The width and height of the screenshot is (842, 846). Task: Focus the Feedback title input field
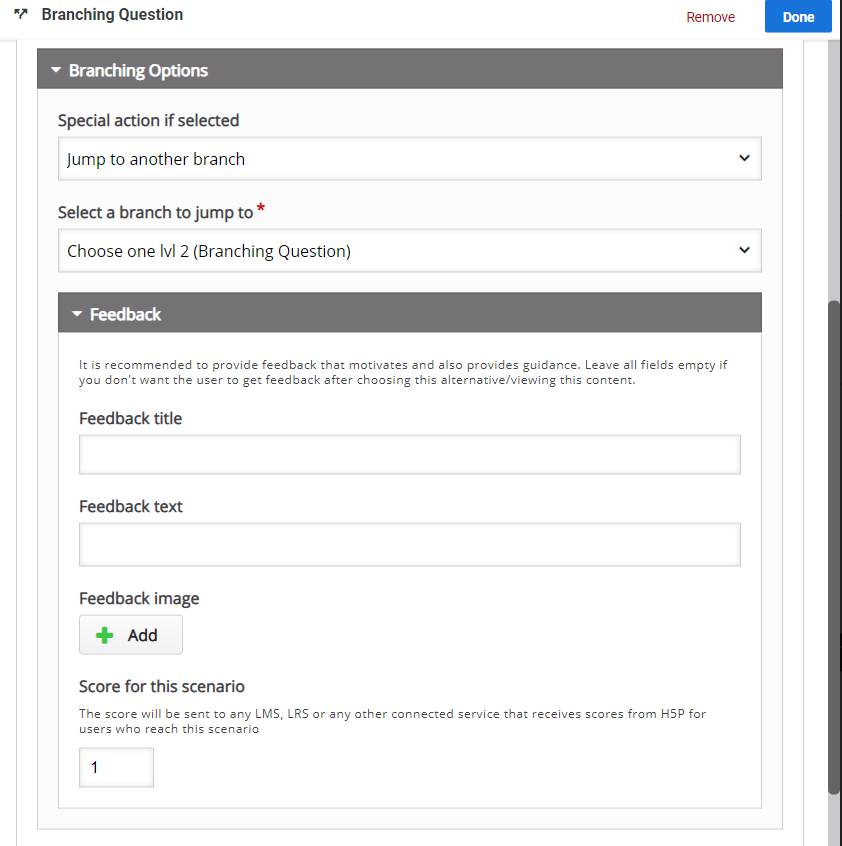point(409,454)
